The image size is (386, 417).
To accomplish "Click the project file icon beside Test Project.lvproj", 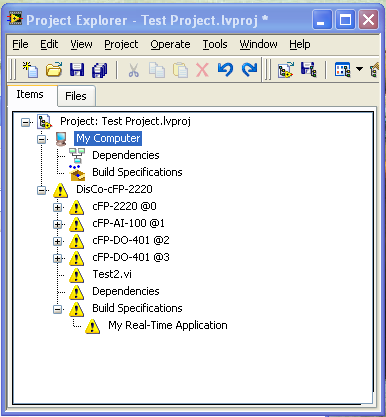I will [44, 122].
